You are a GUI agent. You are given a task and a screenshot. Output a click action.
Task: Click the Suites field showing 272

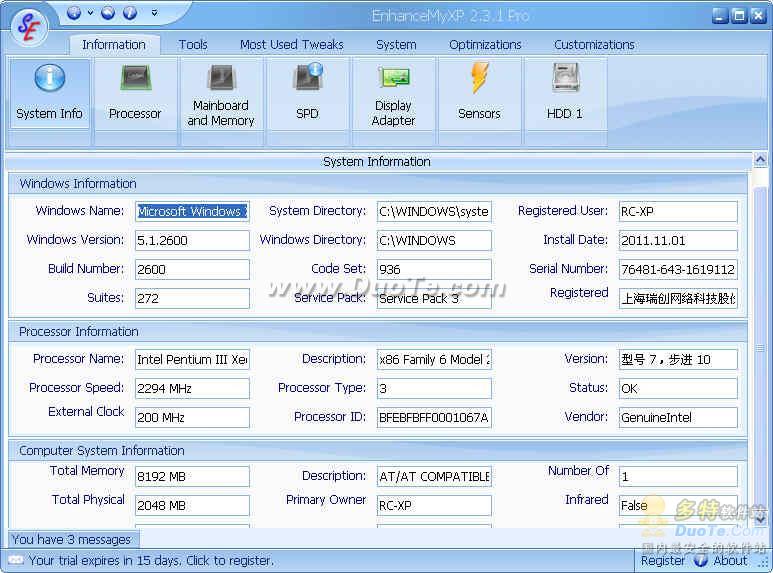[x=192, y=298]
